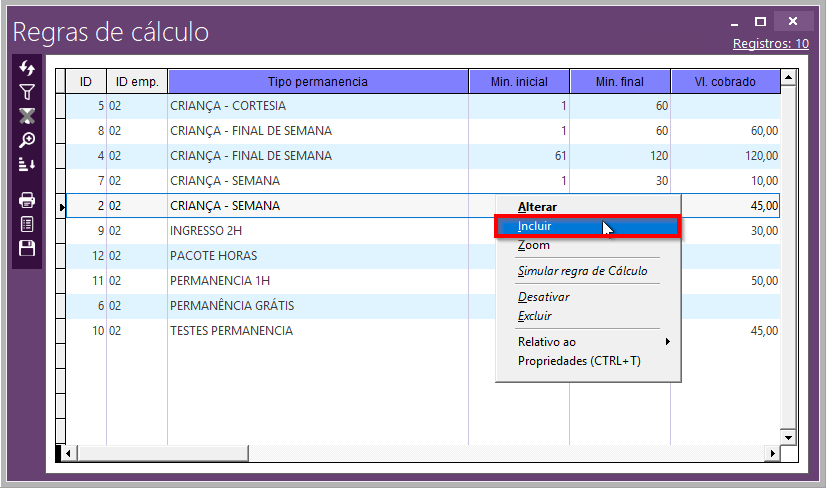Select the PACOTE HORAS row
The height and width of the screenshot is (488, 826).
click(x=212, y=256)
